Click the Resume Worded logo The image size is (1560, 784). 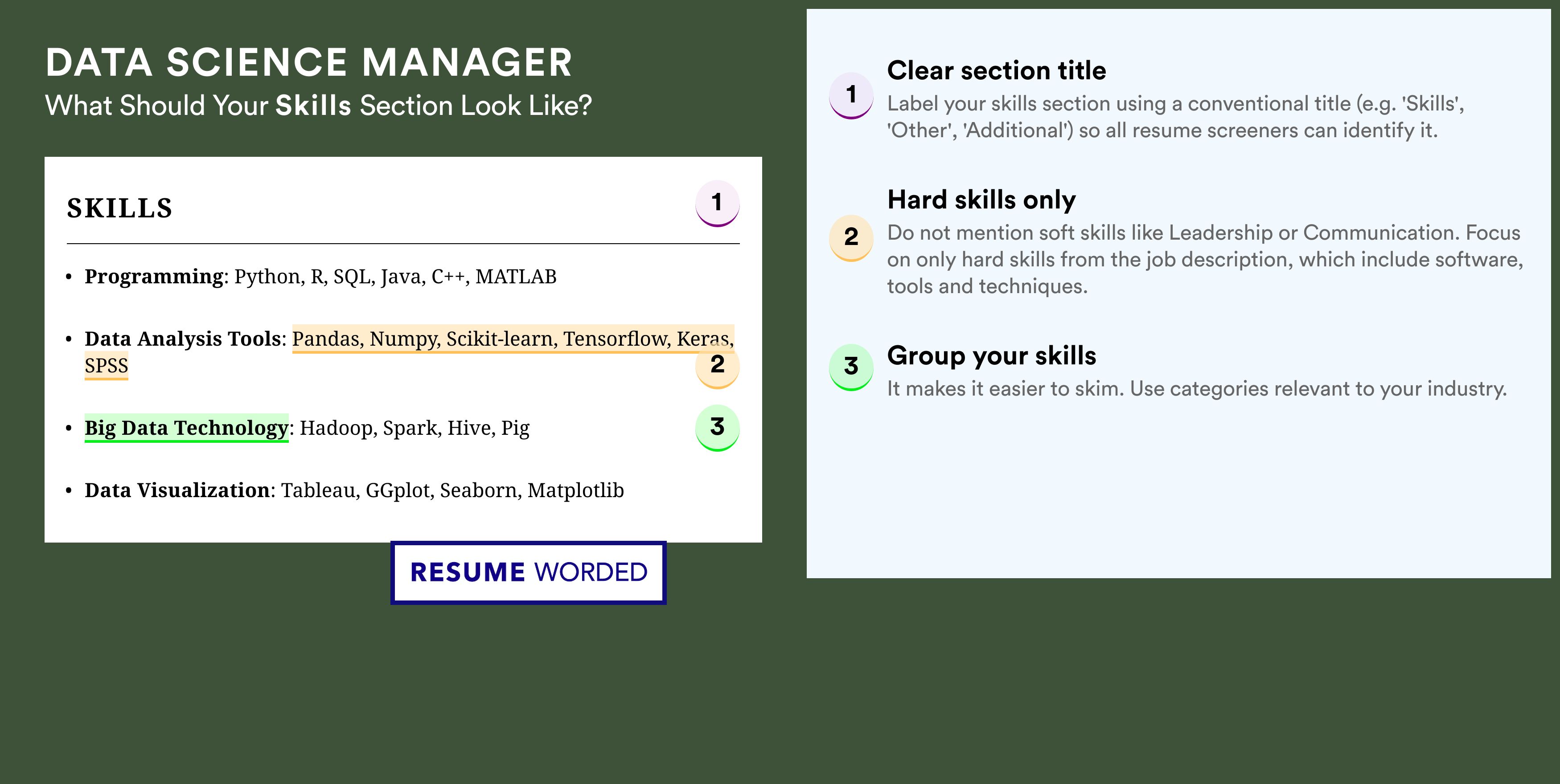[x=528, y=573]
